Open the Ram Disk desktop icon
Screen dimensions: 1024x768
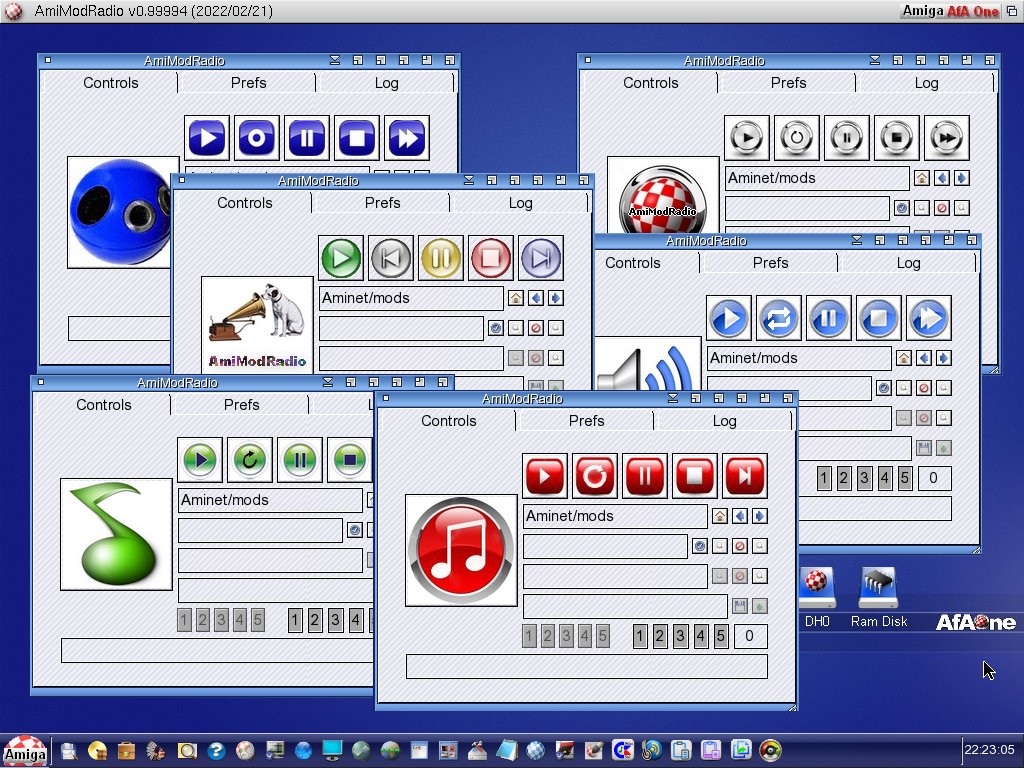[878, 597]
